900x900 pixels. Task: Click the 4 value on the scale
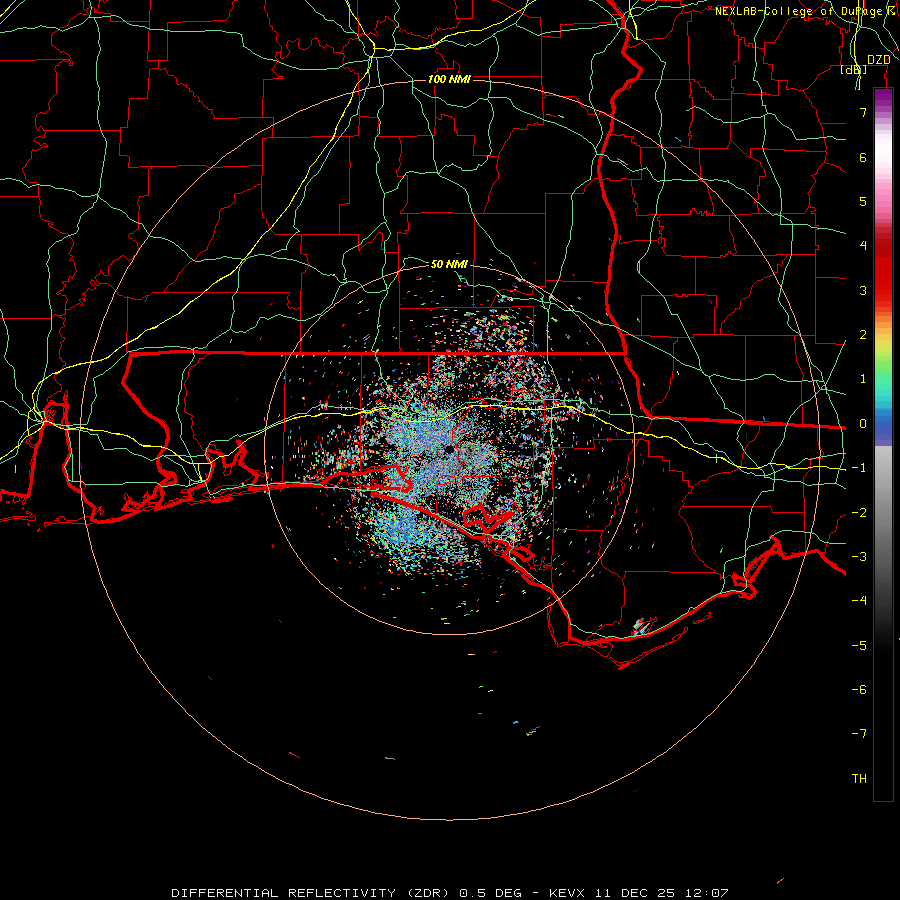(x=863, y=246)
